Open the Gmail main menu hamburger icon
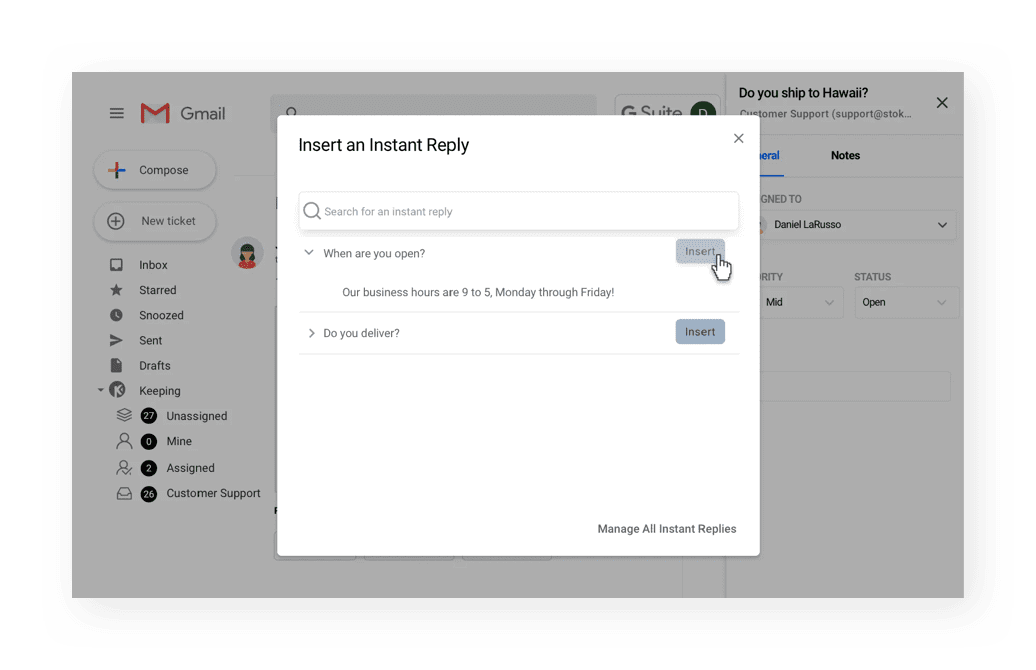The width and height of the screenshot is (1036, 670). click(116, 113)
